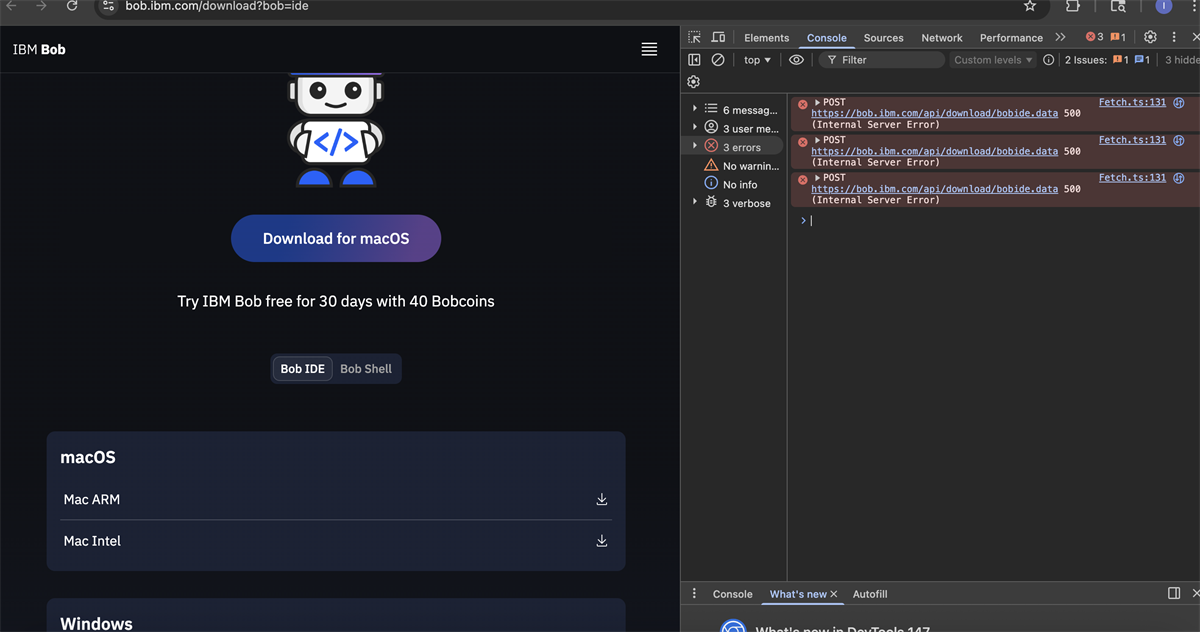This screenshot has width=1200, height=632.
Task: Click the Mac ARM download icon
Action: point(602,499)
